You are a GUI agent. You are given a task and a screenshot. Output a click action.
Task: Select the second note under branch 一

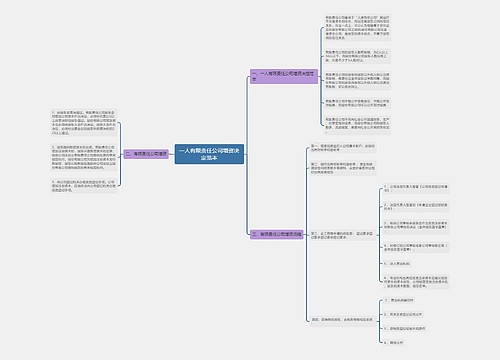coord(357,56)
